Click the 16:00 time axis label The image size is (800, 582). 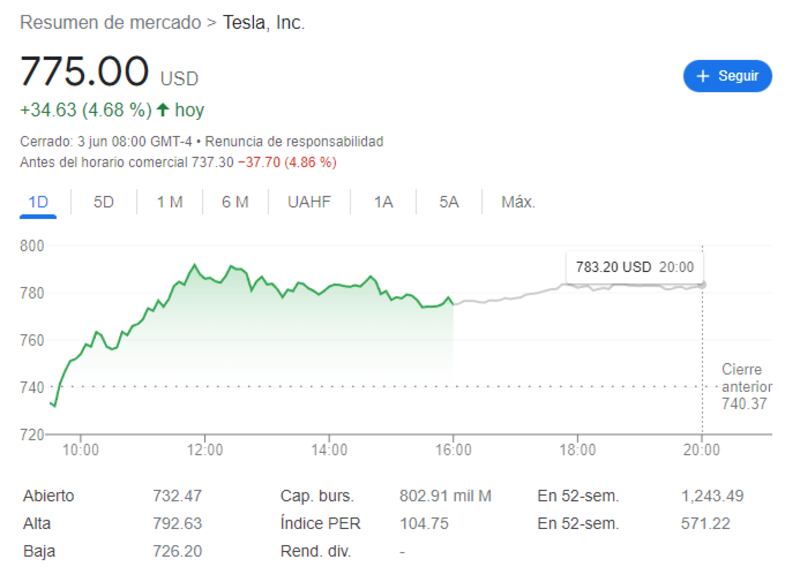pyautogui.click(x=453, y=450)
